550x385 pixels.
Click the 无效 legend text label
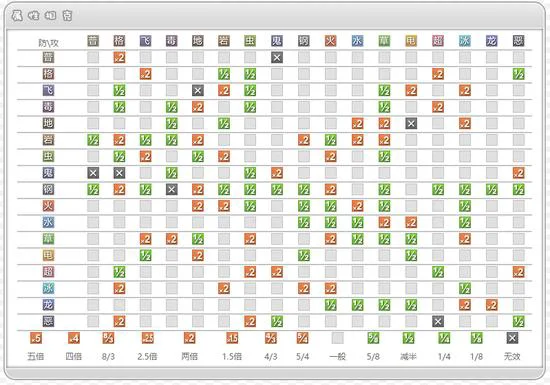coord(512,357)
